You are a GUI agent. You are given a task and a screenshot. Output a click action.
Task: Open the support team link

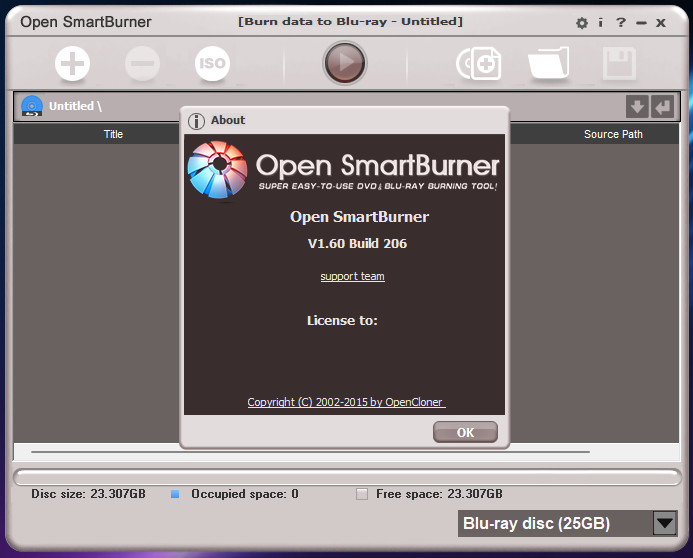pos(352,277)
